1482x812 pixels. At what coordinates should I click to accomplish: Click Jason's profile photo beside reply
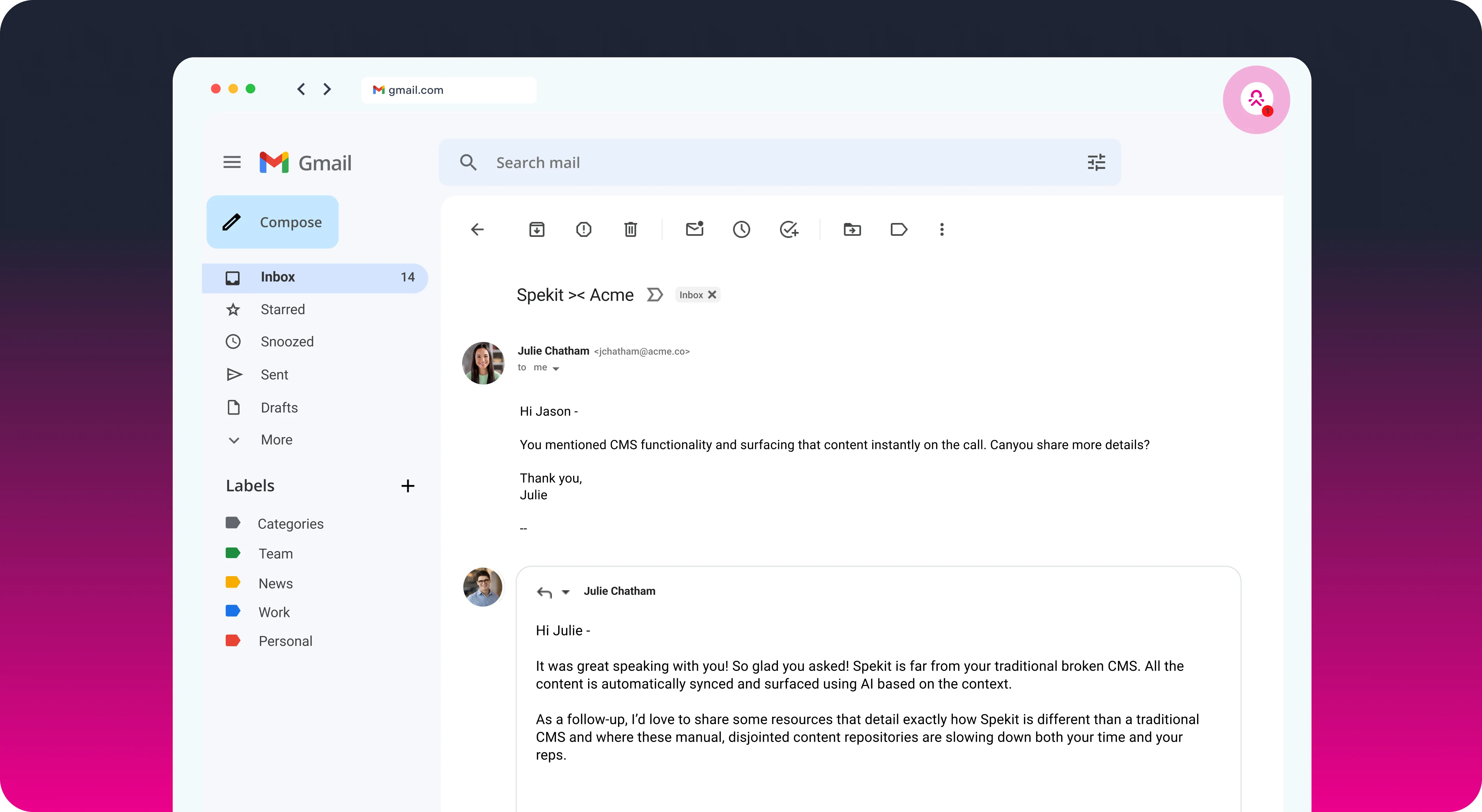pyautogui.click(x=483, y=587)
